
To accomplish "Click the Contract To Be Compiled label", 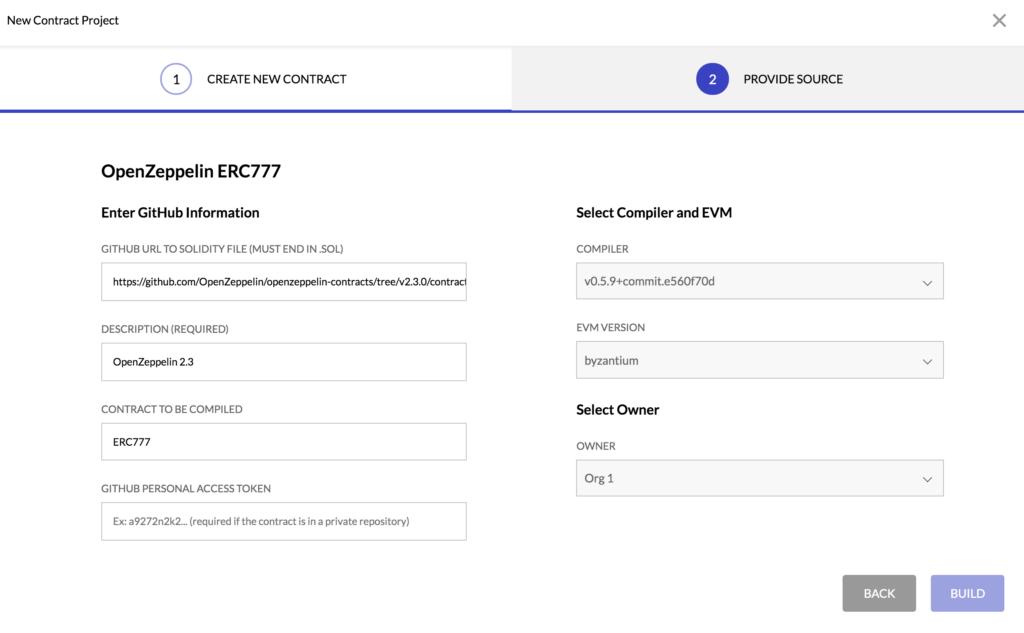I will coord(172,409).
